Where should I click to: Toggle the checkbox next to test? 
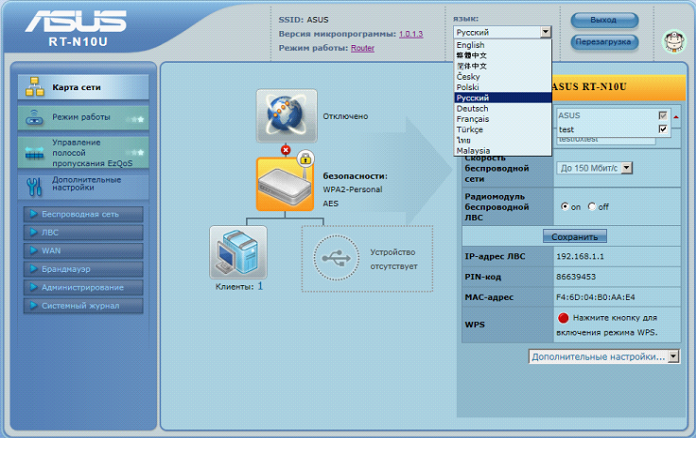click(663, 129)
